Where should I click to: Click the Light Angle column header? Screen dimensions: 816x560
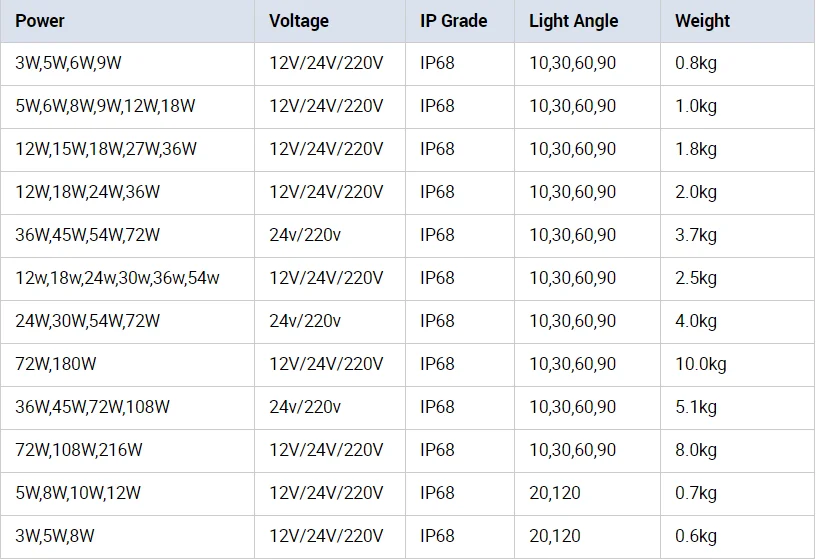pyautogui.click(x=573, y=21)
